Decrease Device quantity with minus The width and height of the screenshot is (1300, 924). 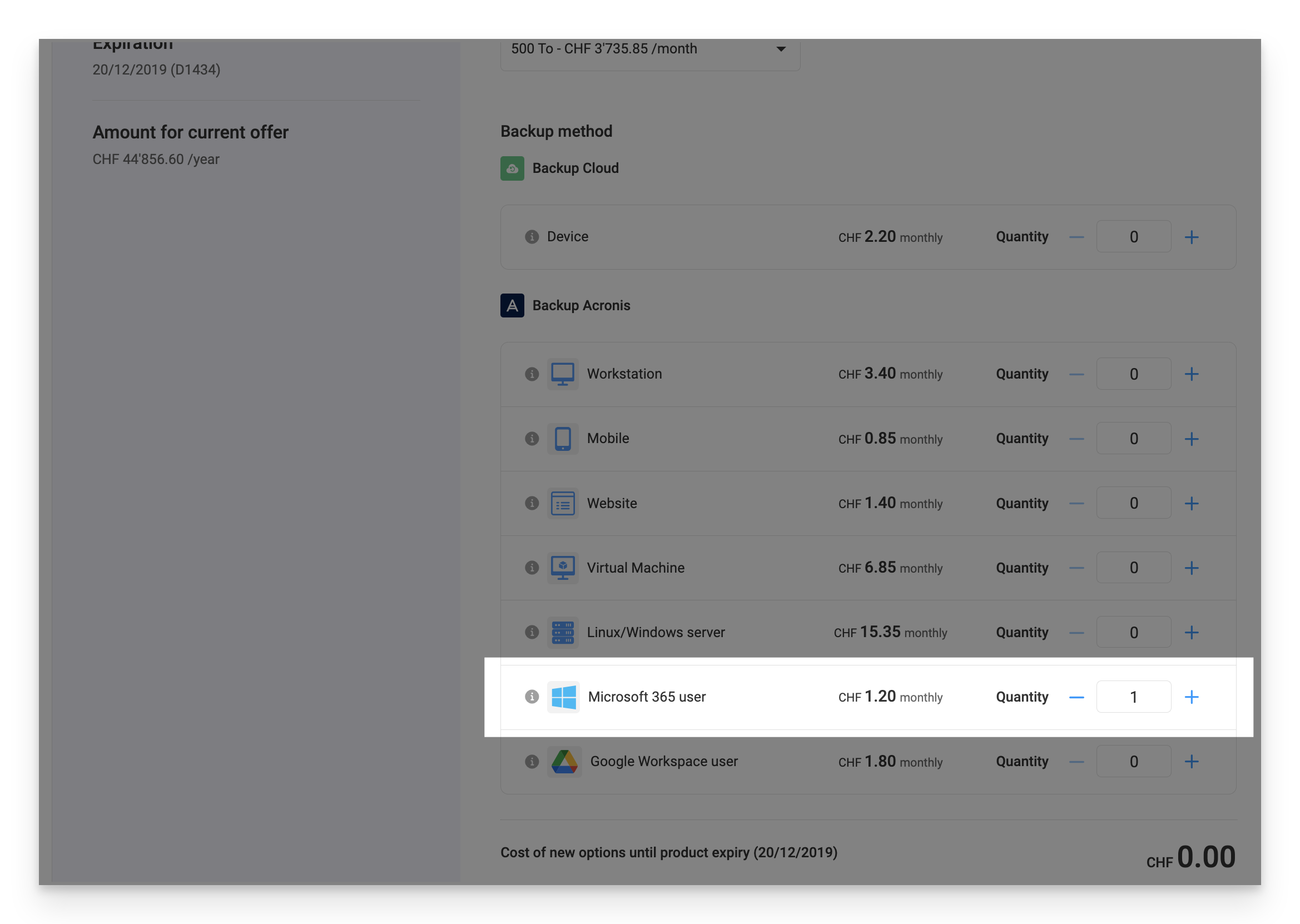[x=1076, y=237]
